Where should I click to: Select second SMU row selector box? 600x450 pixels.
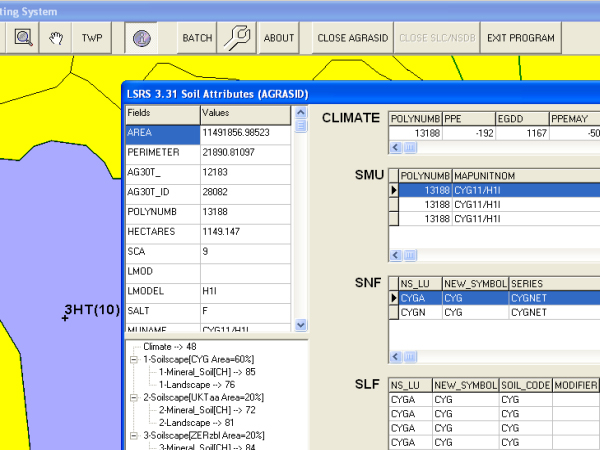pos(394,204)
